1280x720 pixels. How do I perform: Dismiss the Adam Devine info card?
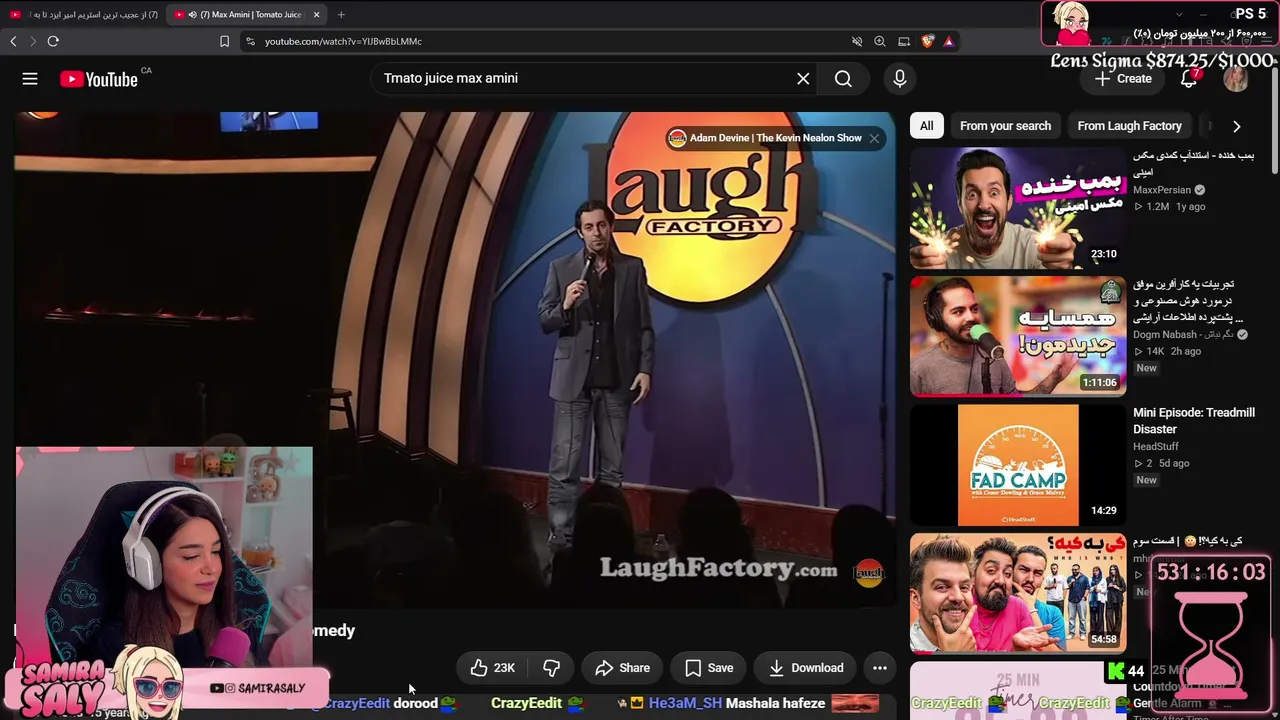point(874,138)
